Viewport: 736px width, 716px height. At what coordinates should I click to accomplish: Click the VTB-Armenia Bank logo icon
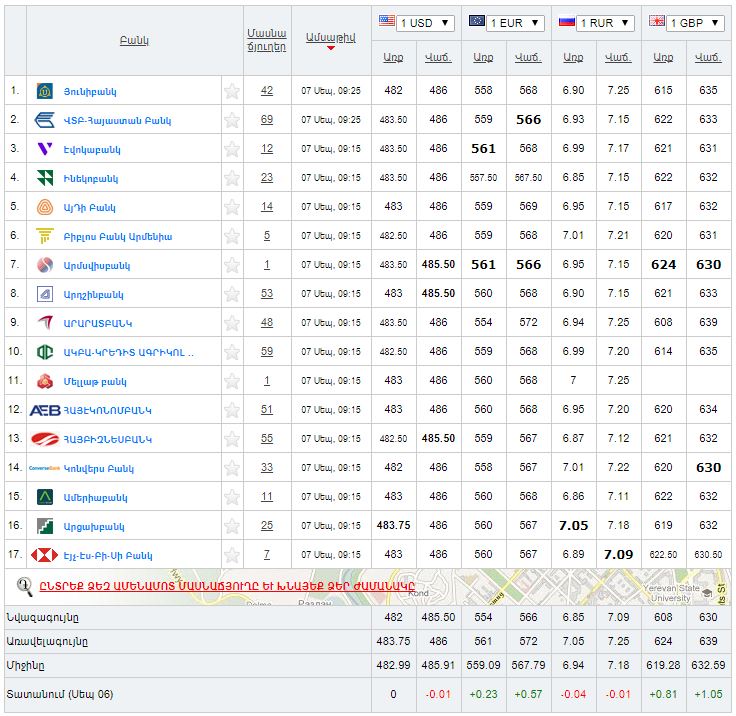pos(44,120)
